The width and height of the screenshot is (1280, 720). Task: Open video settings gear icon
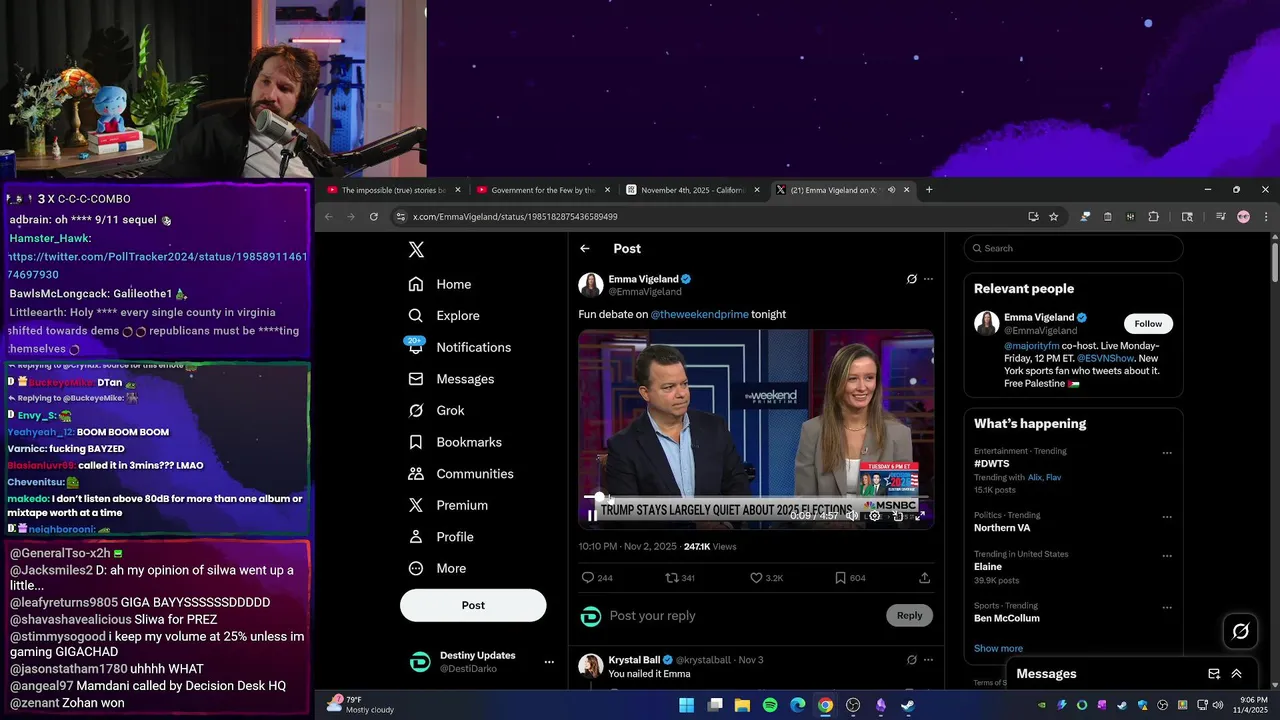tap(875, 516)
